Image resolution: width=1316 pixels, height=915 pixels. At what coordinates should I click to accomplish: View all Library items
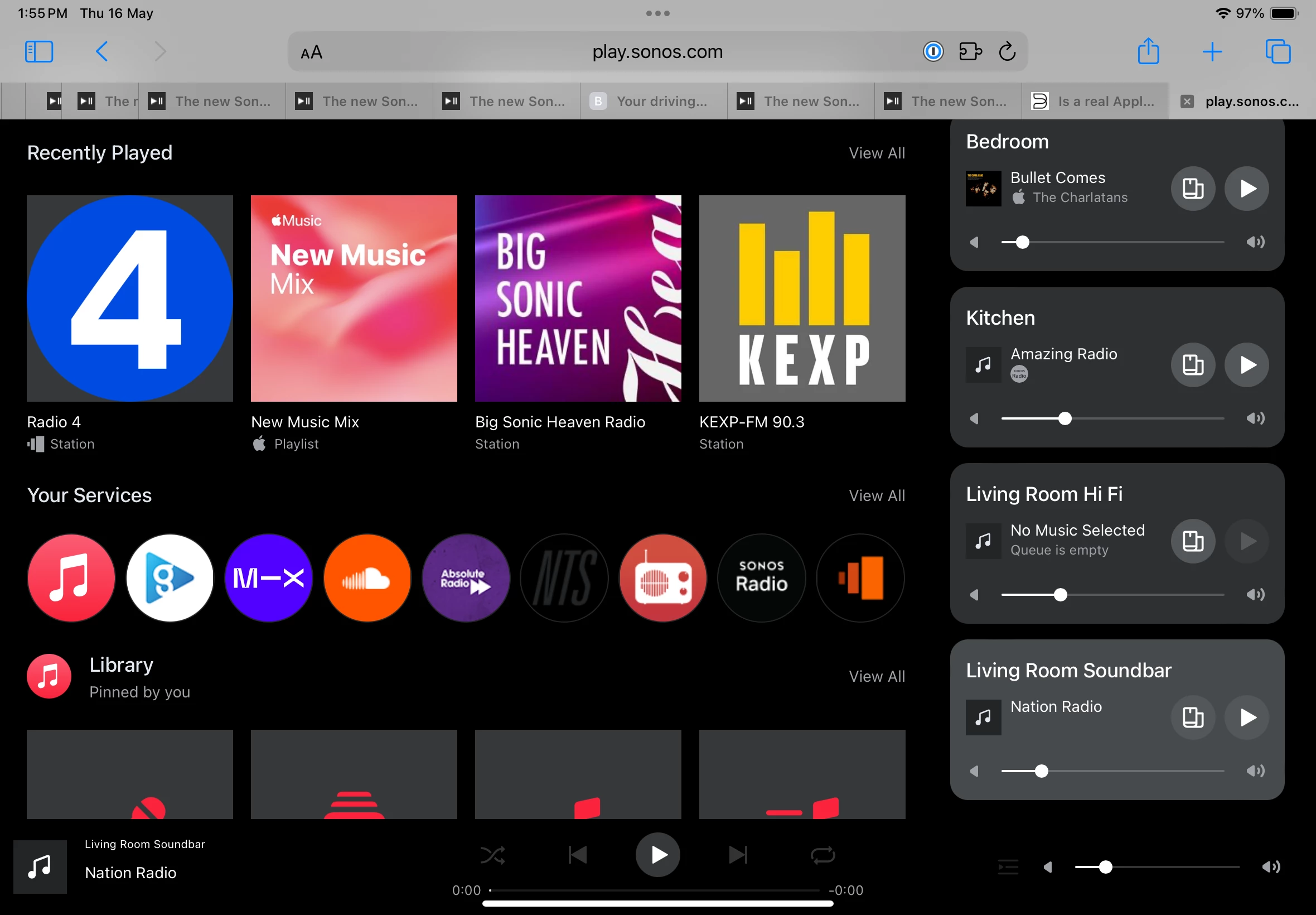click(877, 677)
